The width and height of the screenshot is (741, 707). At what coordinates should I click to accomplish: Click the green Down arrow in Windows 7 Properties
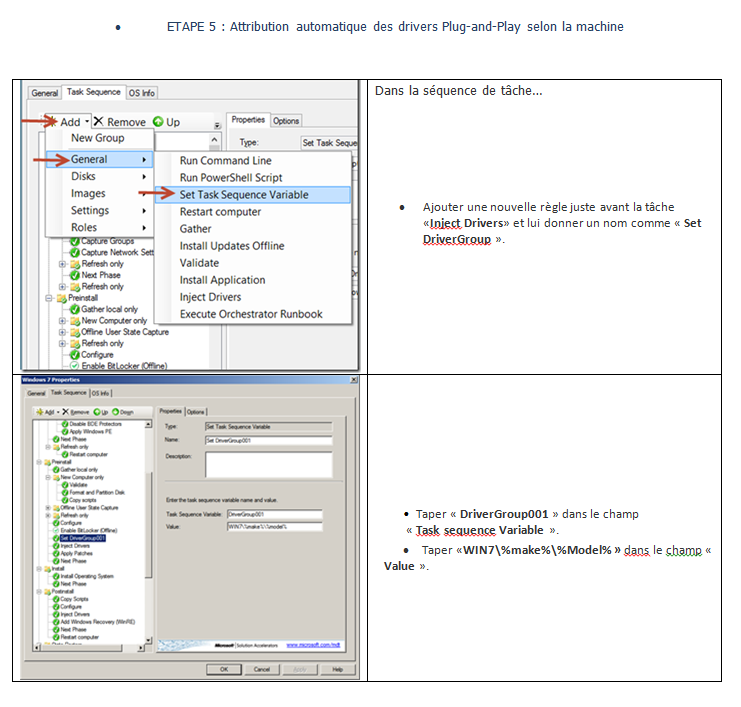point(115,412)
